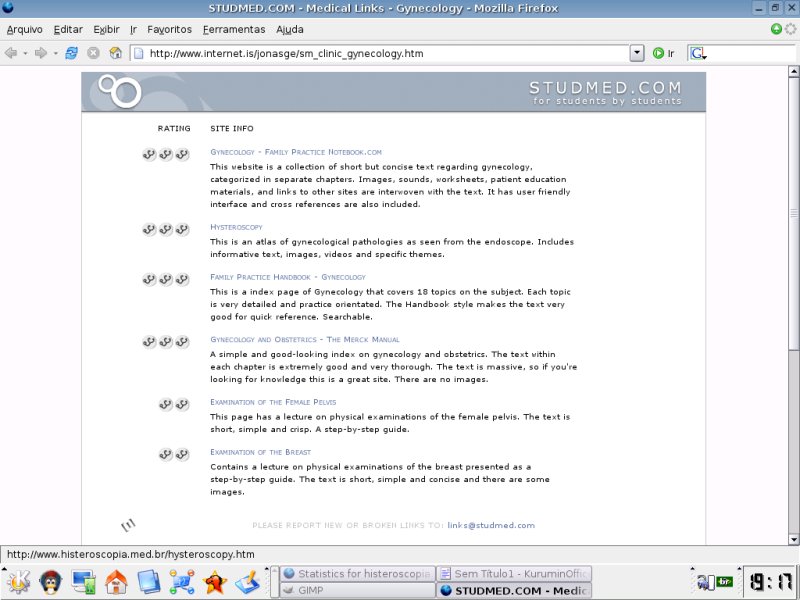
Task: Open Gynecology and Obstetrics Merck Manual link
Action: click(305, 340)
